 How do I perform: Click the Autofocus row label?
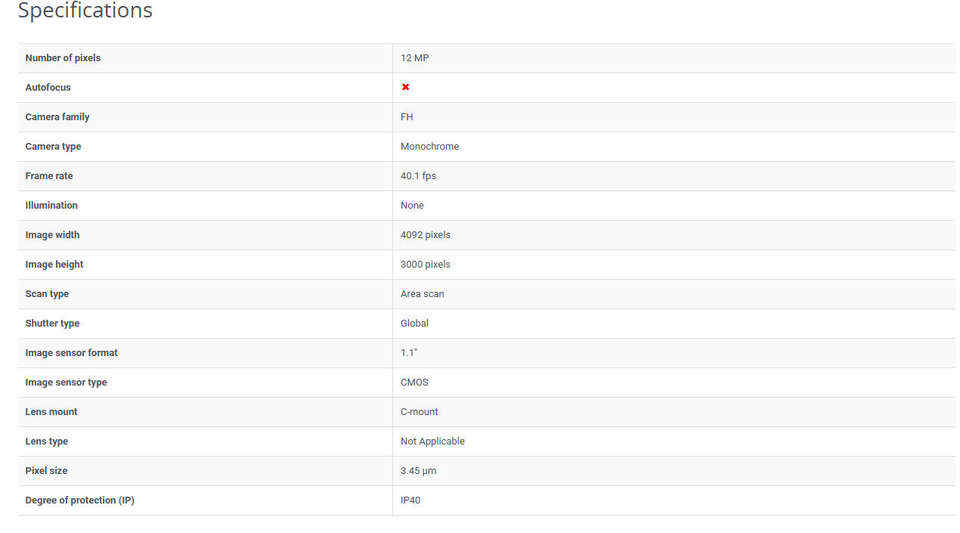click(48, 87)
